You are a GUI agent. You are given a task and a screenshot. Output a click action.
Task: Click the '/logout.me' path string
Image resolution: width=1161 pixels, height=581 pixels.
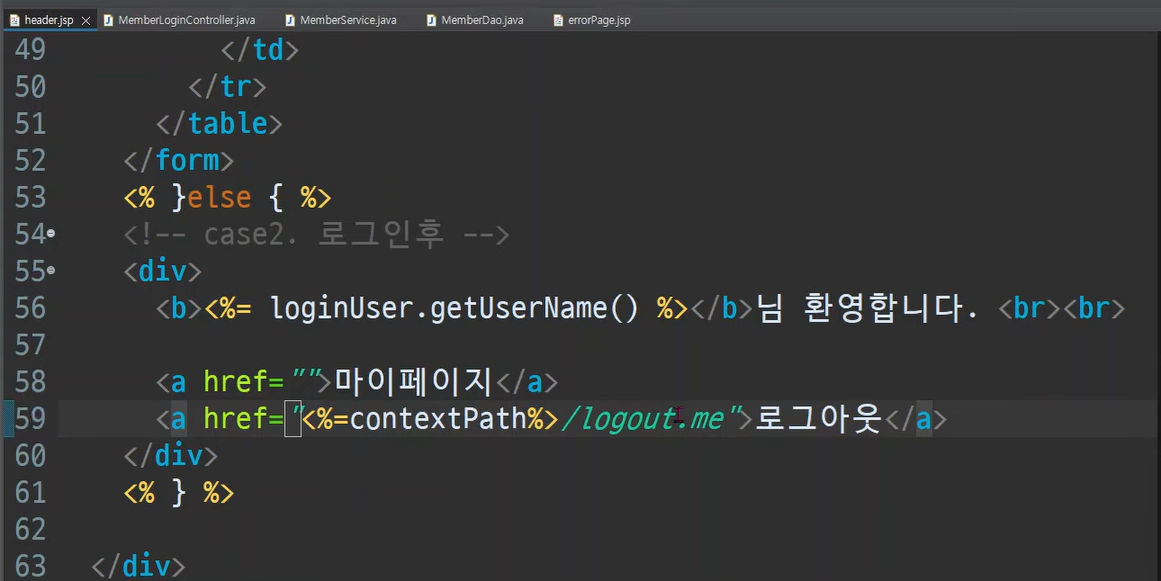(x=643, y=419)
